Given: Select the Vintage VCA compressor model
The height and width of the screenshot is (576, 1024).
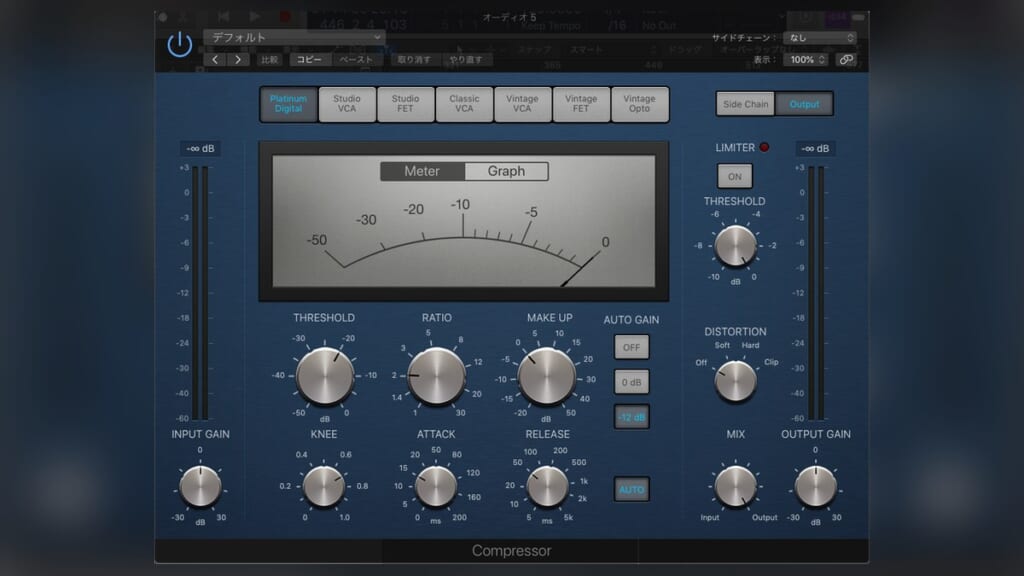Looking at the screenshot, I should point(522,104).
